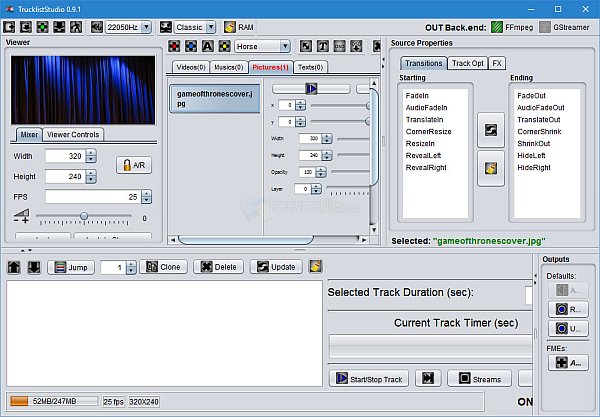Switch to the Track Opt tab

tap(467, 63)
